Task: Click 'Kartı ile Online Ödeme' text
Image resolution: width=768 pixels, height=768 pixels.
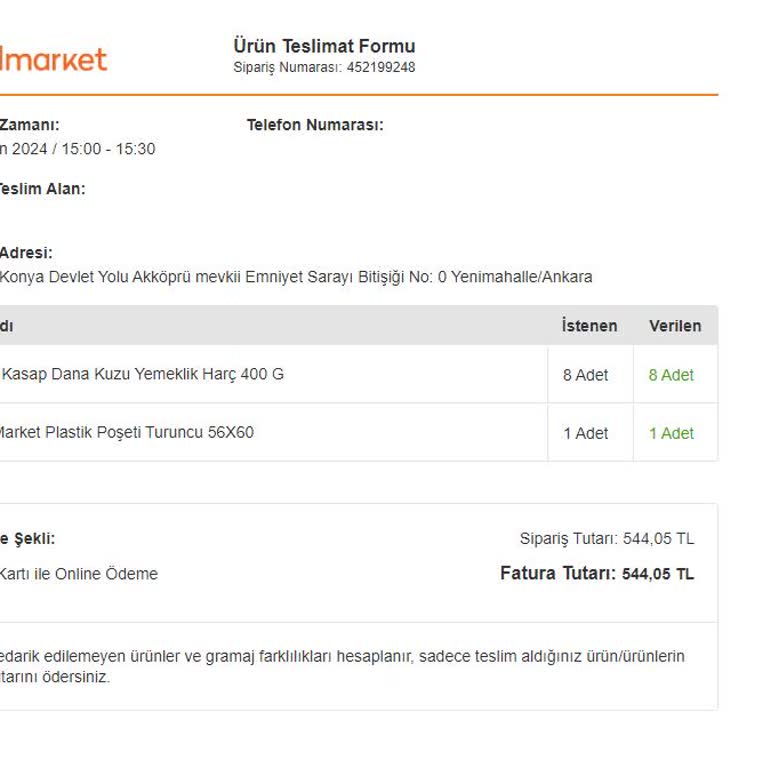Action: pyautogui.click(x=78, y=574)
